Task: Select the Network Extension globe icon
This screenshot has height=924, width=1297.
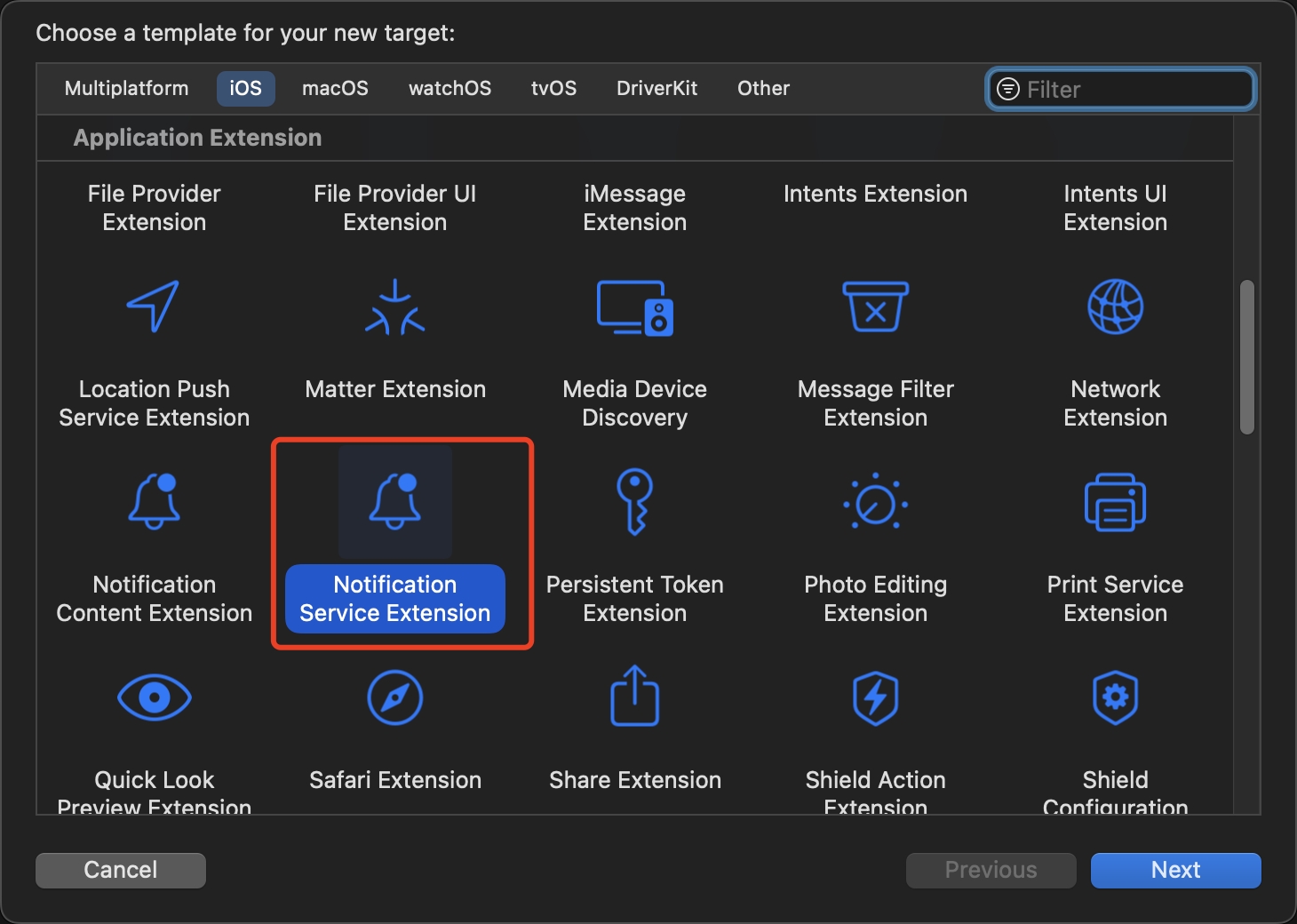Action: 1115,307
